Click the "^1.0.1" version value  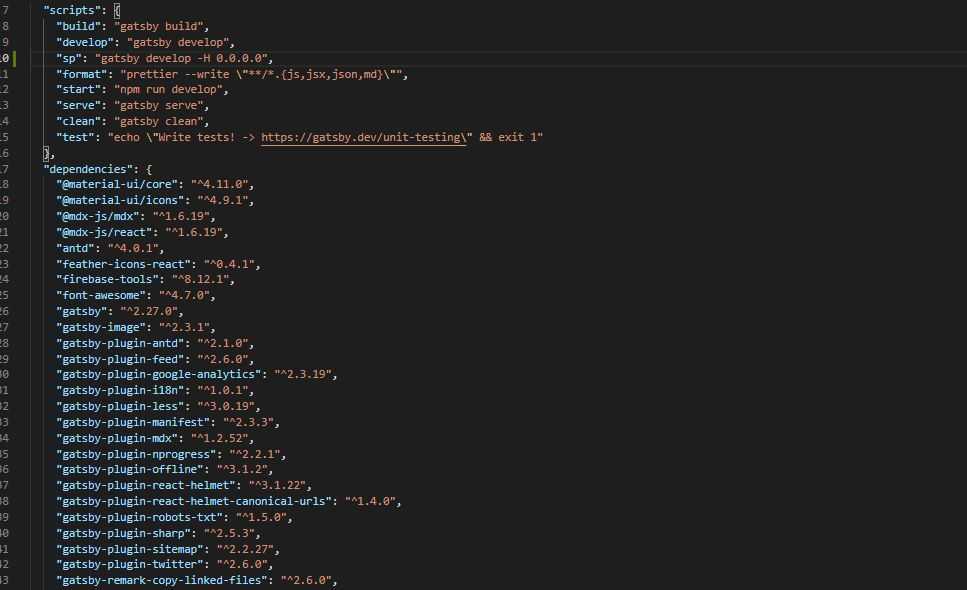click(x=223, y=390)
